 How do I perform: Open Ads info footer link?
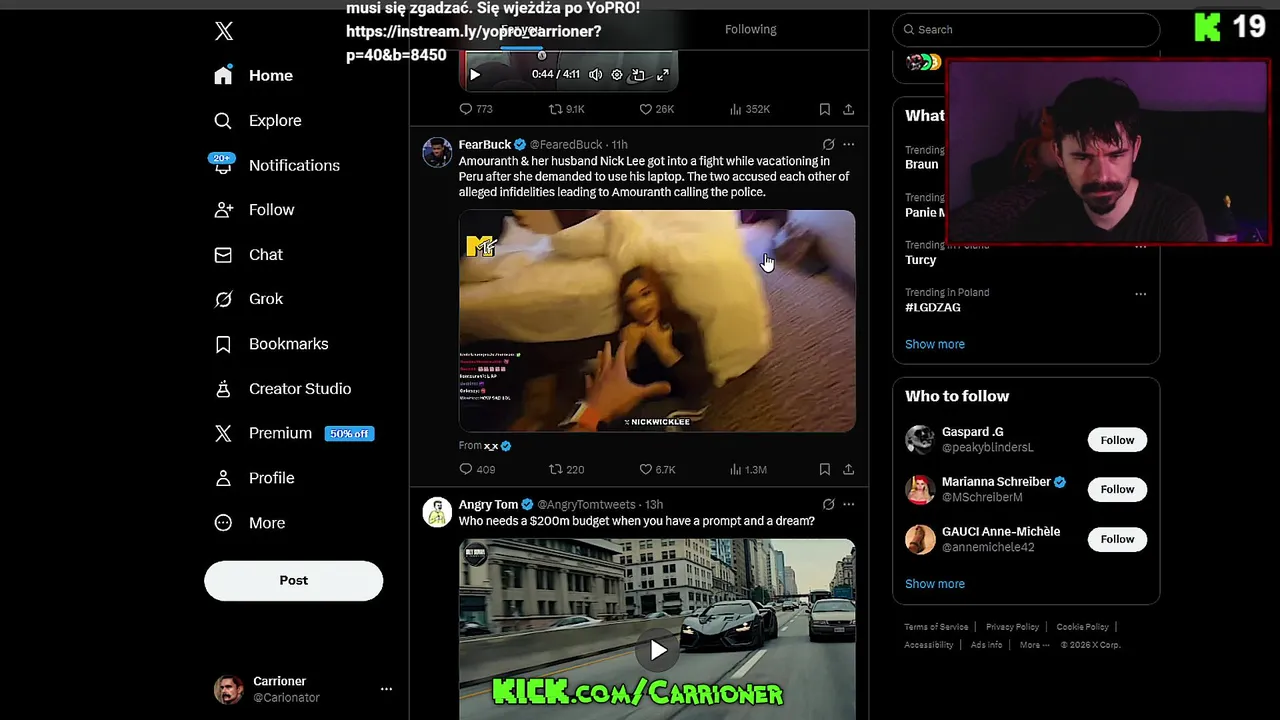pos(986,645)
